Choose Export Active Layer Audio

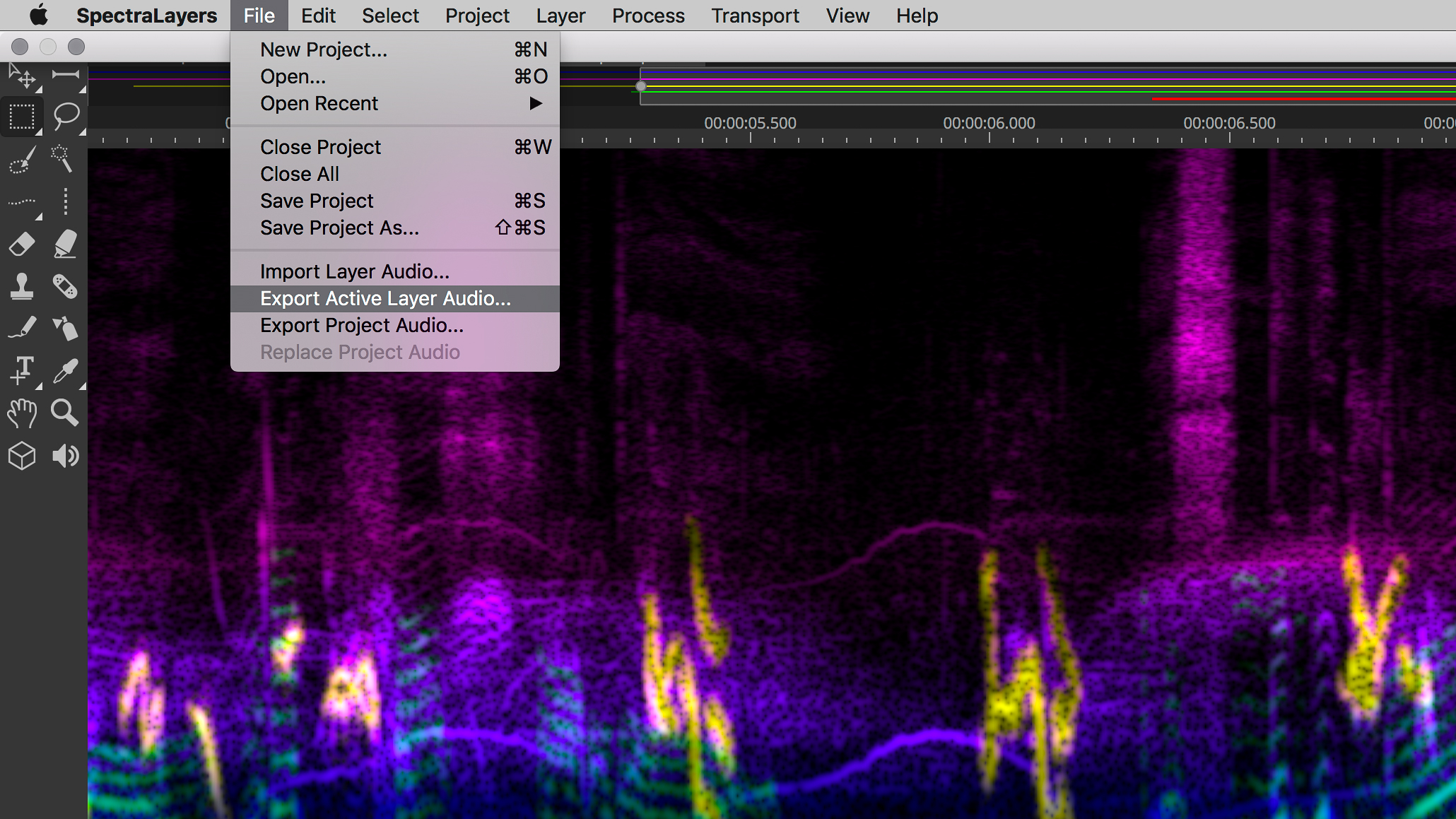386,297
